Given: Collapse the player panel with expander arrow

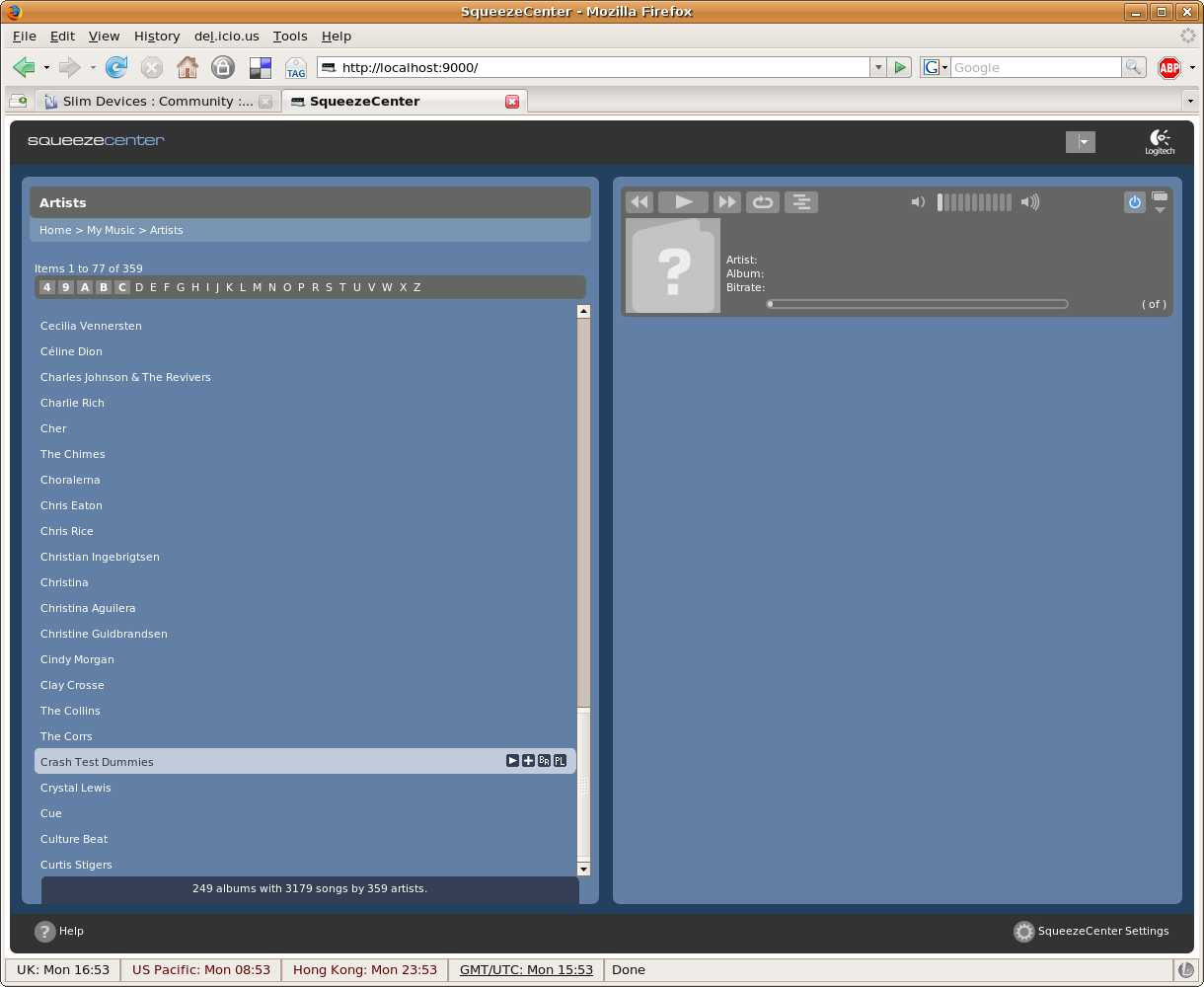Looking at the screenshot, I should pyautogui.click(x=1160, y=209).
